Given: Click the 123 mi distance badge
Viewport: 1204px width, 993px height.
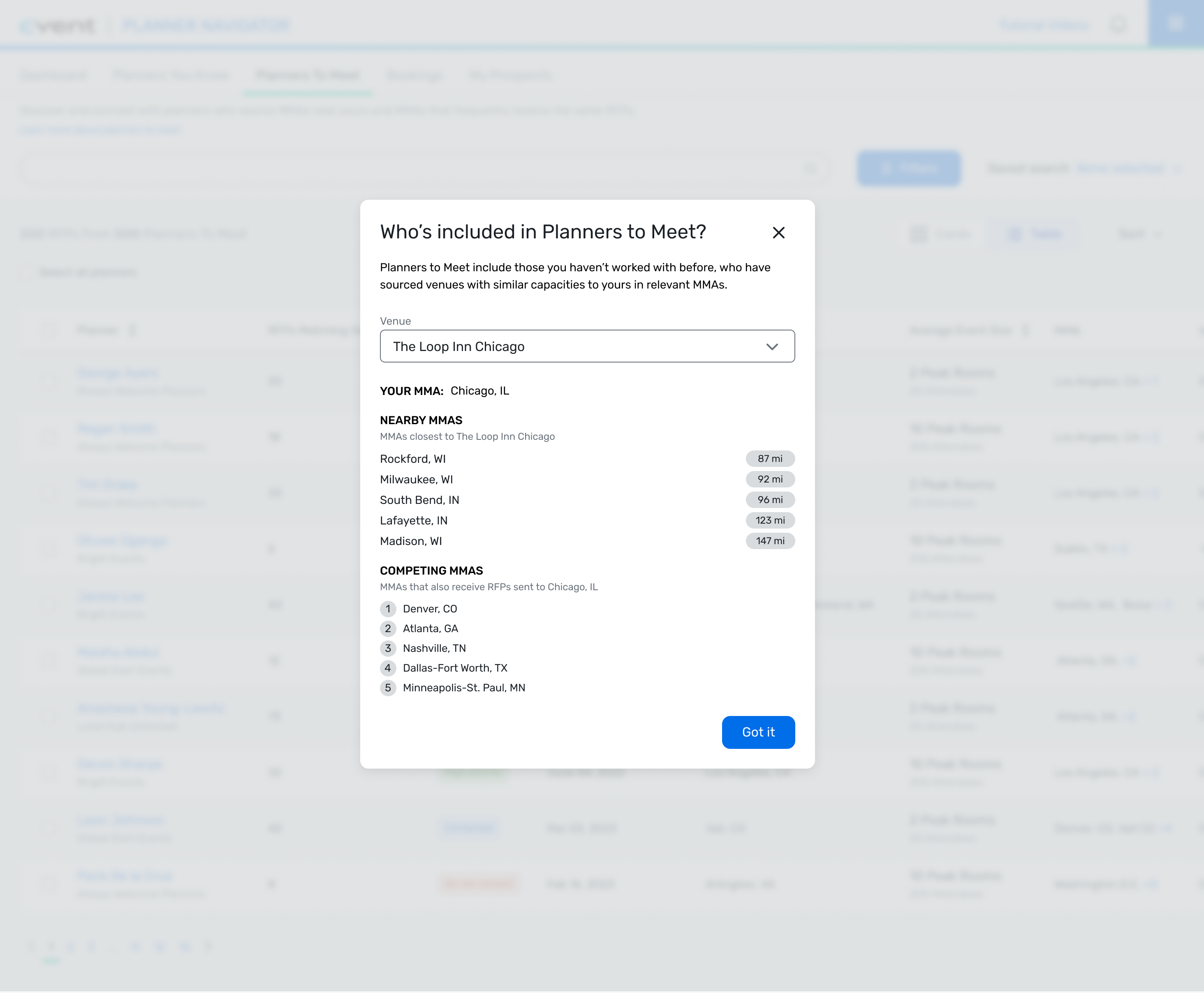Looking at the screenshot, I should pos(770,520).
